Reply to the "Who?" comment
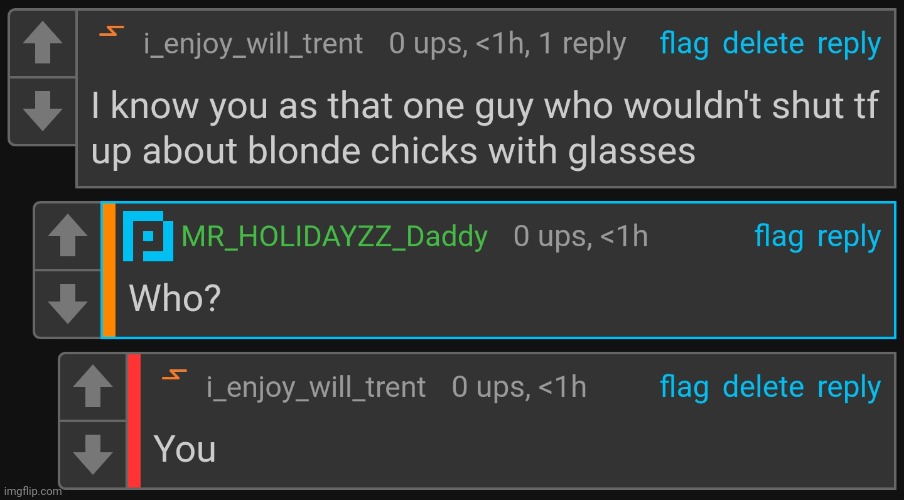904x500 pixels. click(849, 237)
